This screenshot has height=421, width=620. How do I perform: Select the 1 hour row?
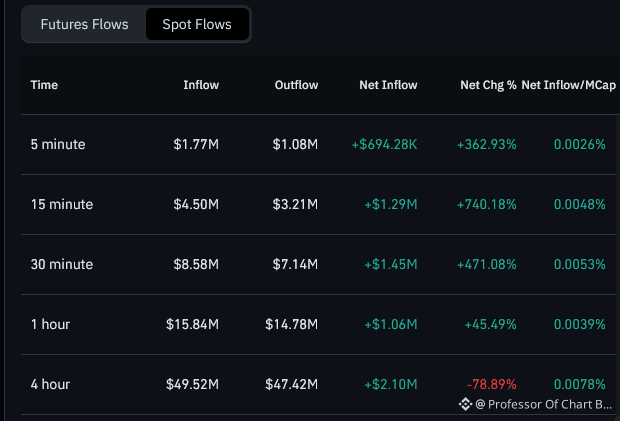click(318, 325)
